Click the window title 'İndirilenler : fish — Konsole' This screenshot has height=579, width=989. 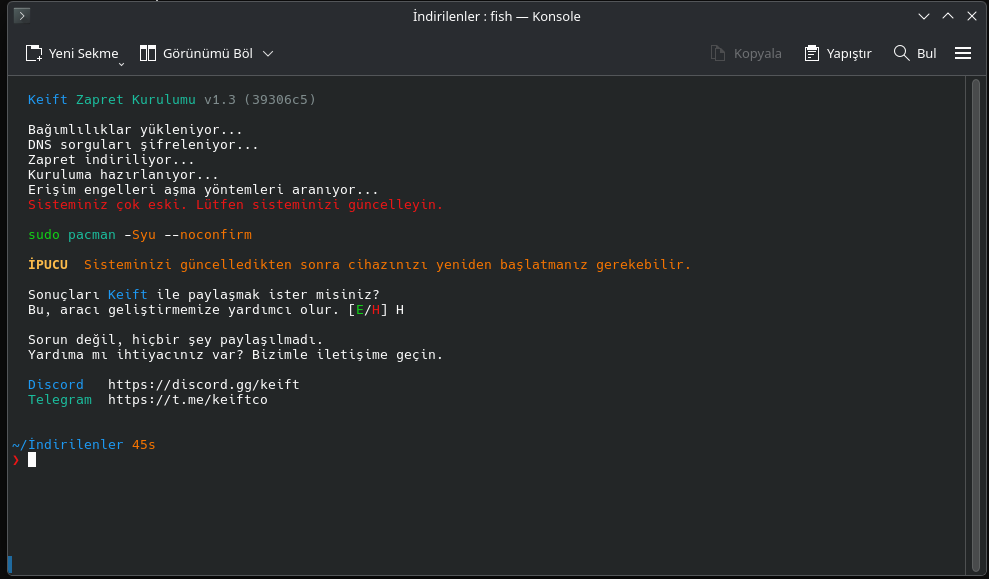[x=496, y=16]
